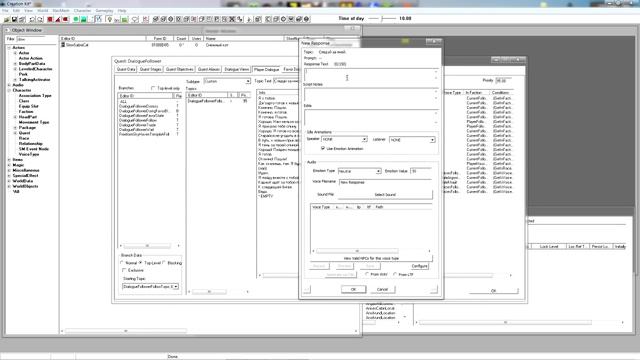Click the Select Sound button
640x360 pixels.
click(x=385, y=195)
